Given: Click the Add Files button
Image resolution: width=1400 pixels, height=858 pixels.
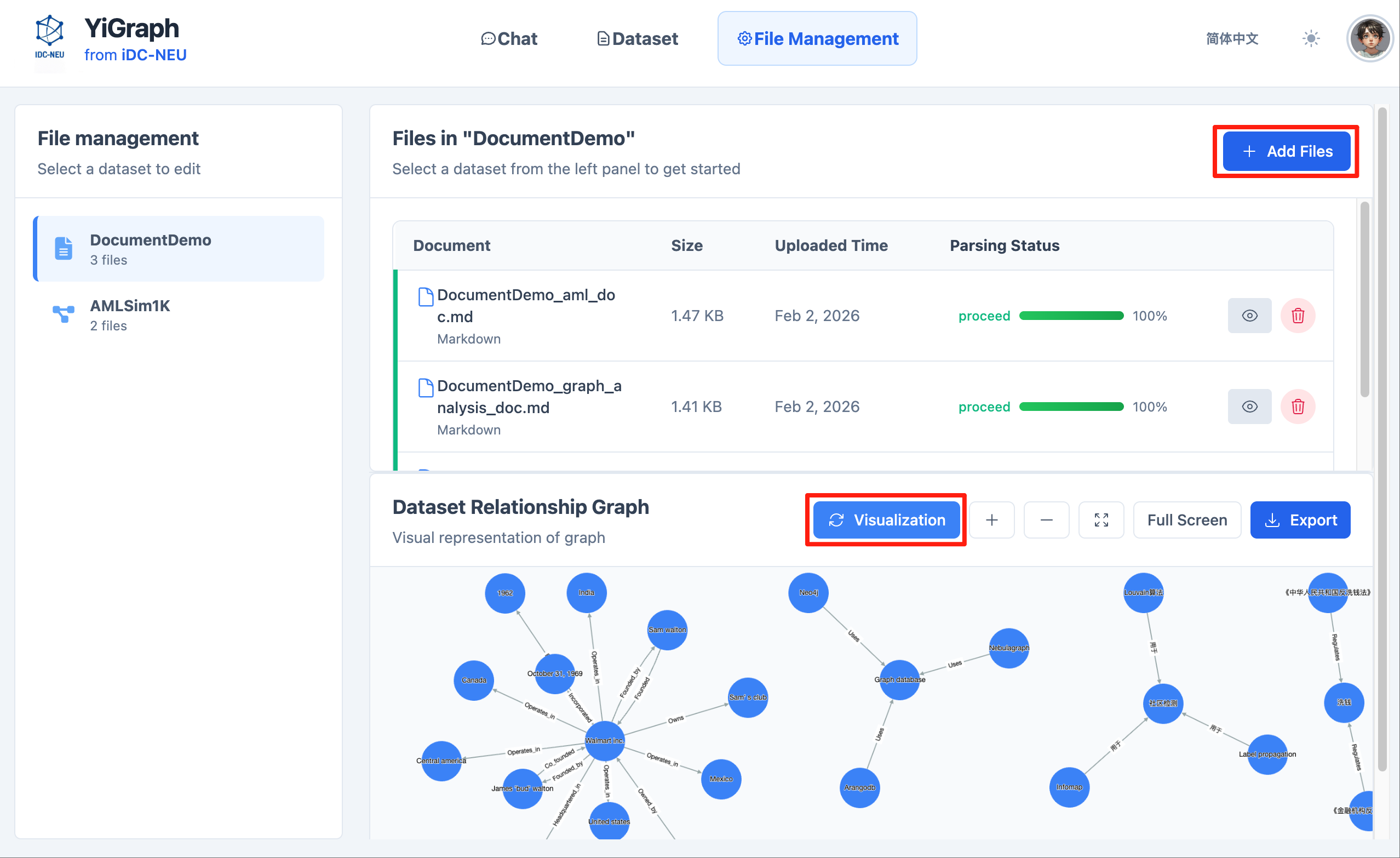Looking at the screenshot, I should (x=1287, y=151).
